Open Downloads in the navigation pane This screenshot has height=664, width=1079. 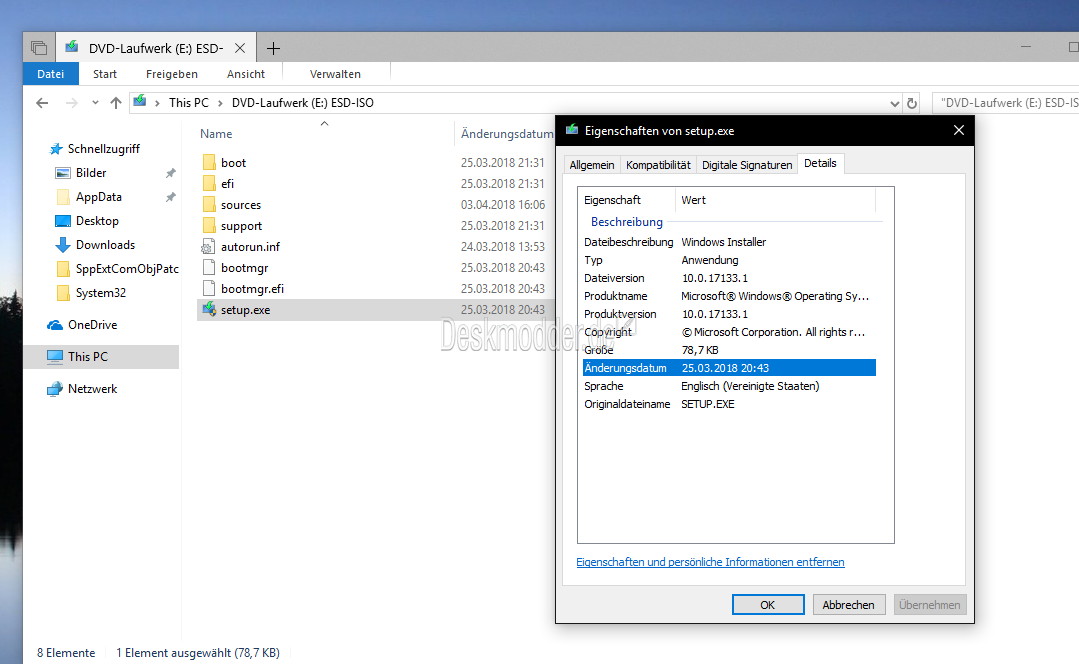point(105,245)
